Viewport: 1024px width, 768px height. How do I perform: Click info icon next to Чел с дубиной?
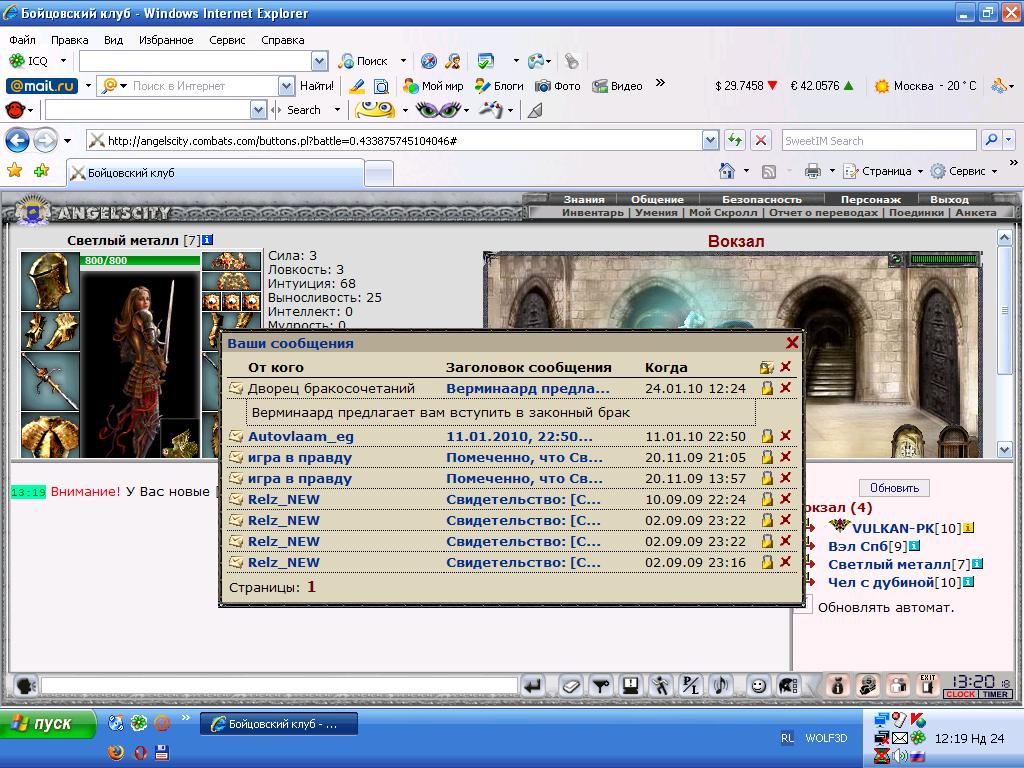(968, 582)
